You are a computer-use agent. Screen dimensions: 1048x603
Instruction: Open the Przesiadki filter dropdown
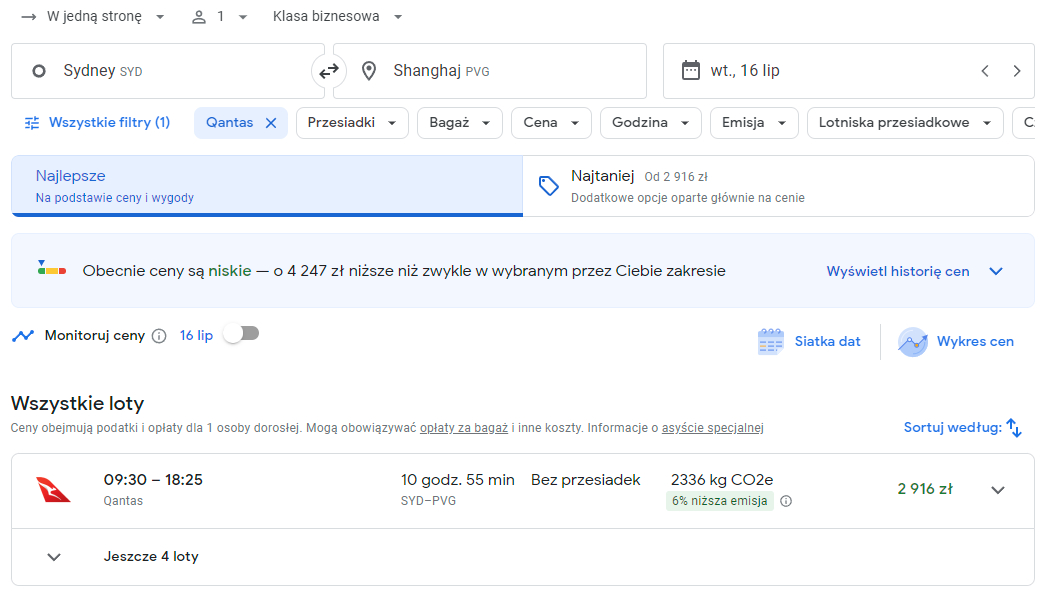pyautogui.click(x=352, y=123)
